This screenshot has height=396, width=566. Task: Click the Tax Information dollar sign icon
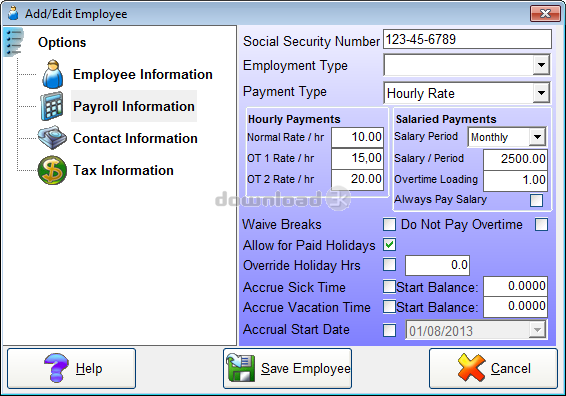[52, 170]
